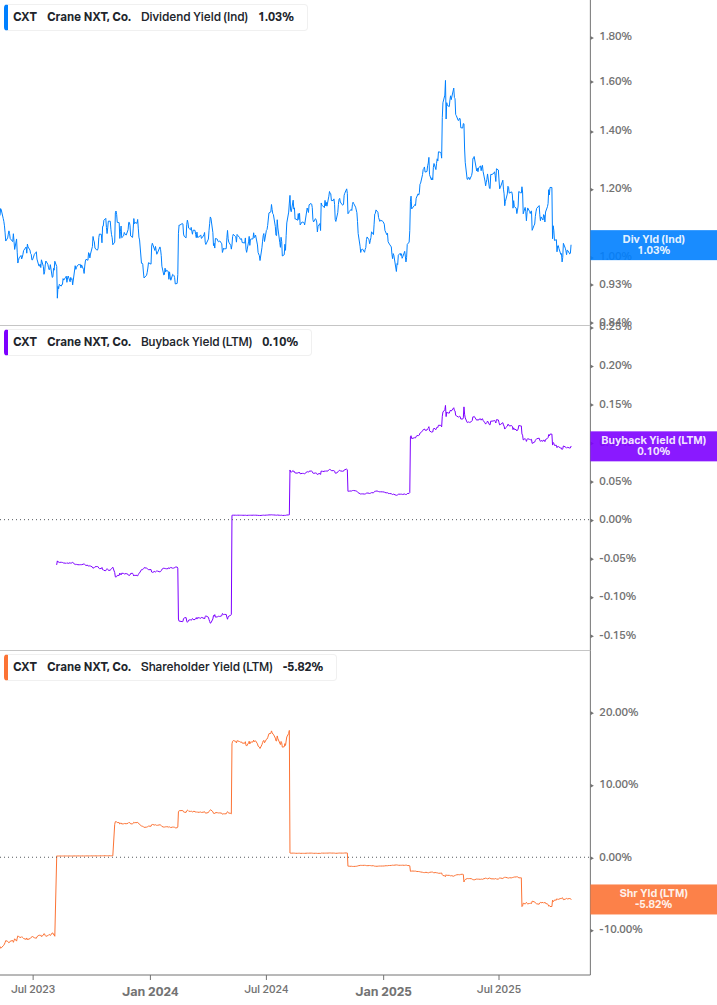
Task: Click the Jan 2024 label on time axis
Action: (x=150, y=991)
